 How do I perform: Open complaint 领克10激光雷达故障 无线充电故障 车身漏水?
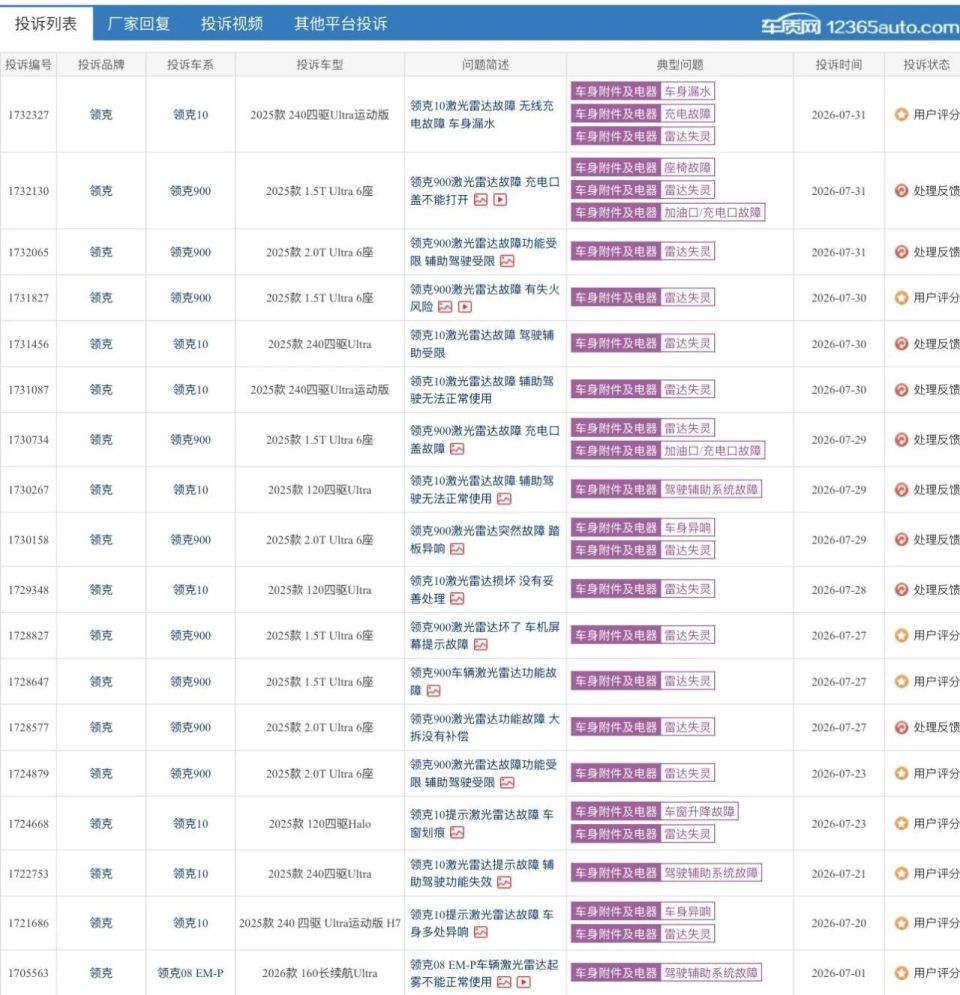pyautogui.click(x=482, y=115)
